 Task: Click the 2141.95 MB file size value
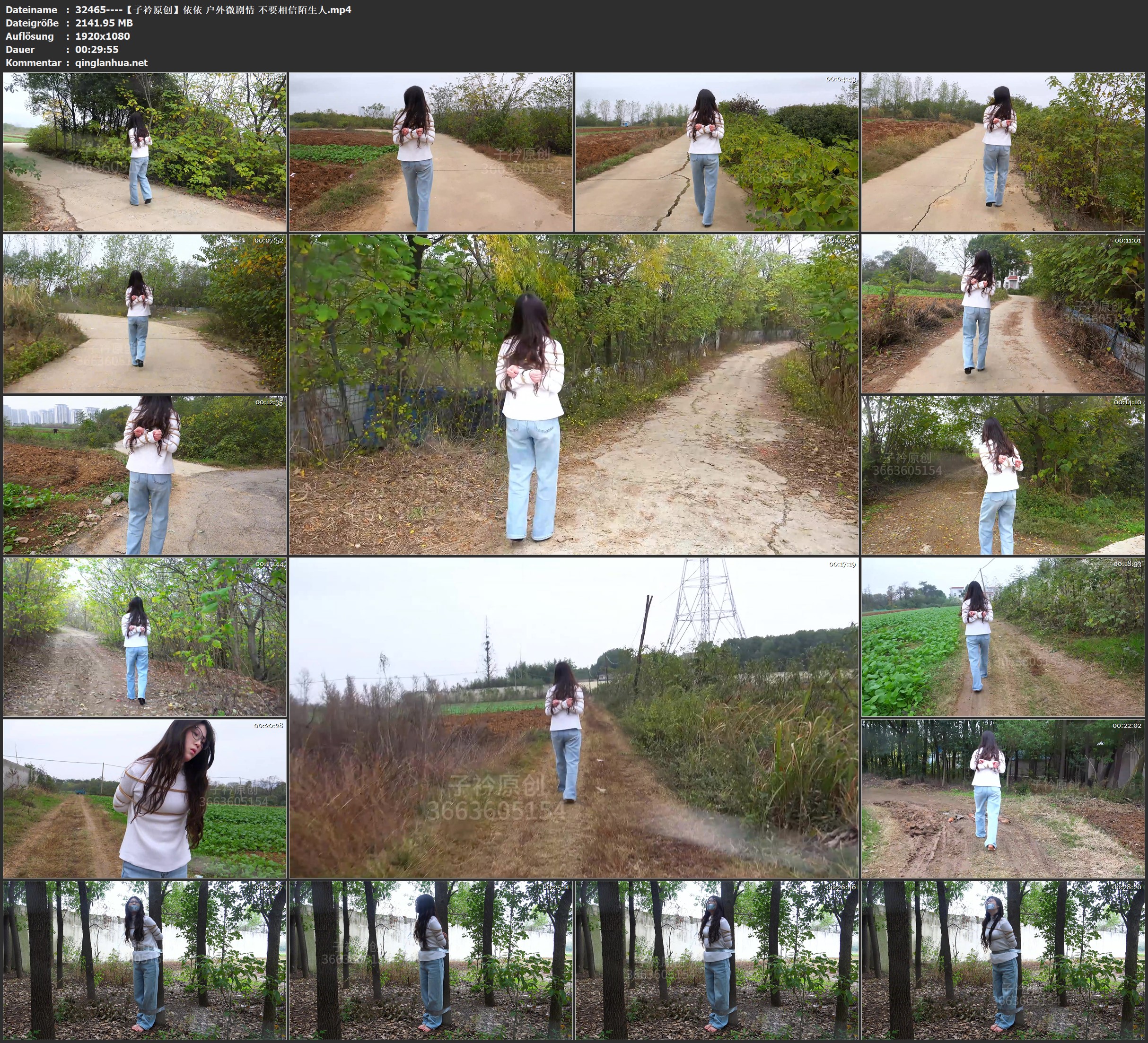pos(104,23)
